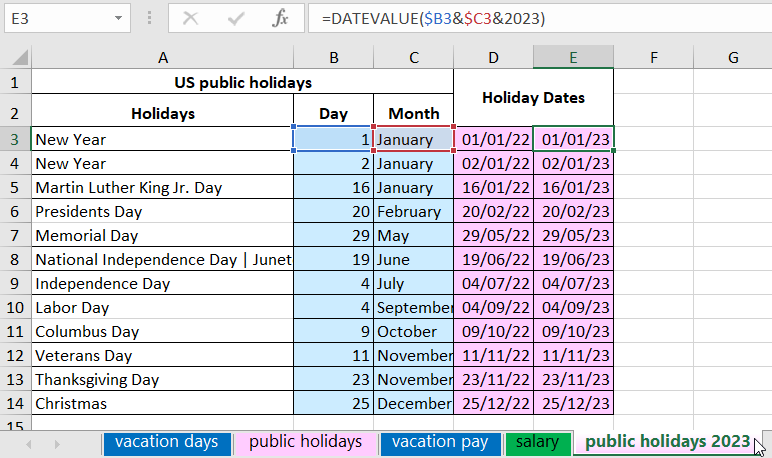This screenshot has width=772, height=458.
Task: Select column E header
Action: 574,58
